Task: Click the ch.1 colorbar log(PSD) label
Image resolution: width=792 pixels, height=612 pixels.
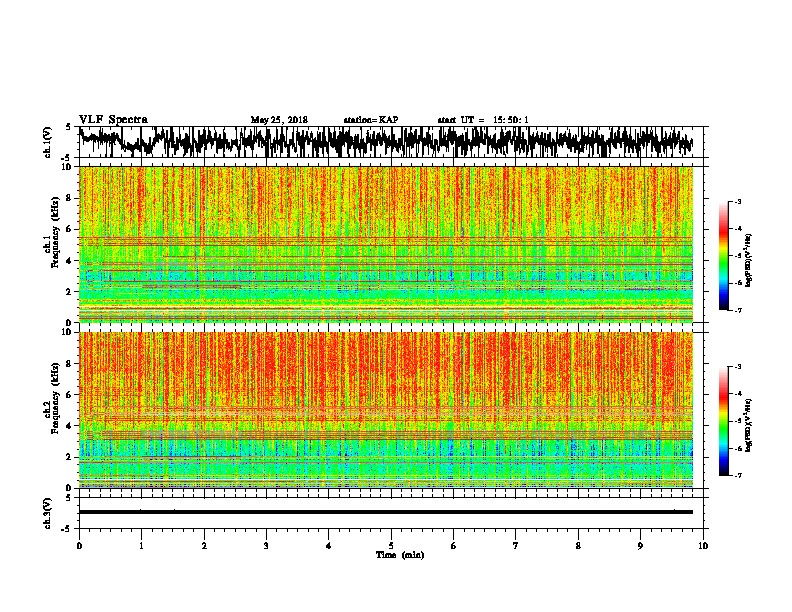Action: tap(749, 260)
